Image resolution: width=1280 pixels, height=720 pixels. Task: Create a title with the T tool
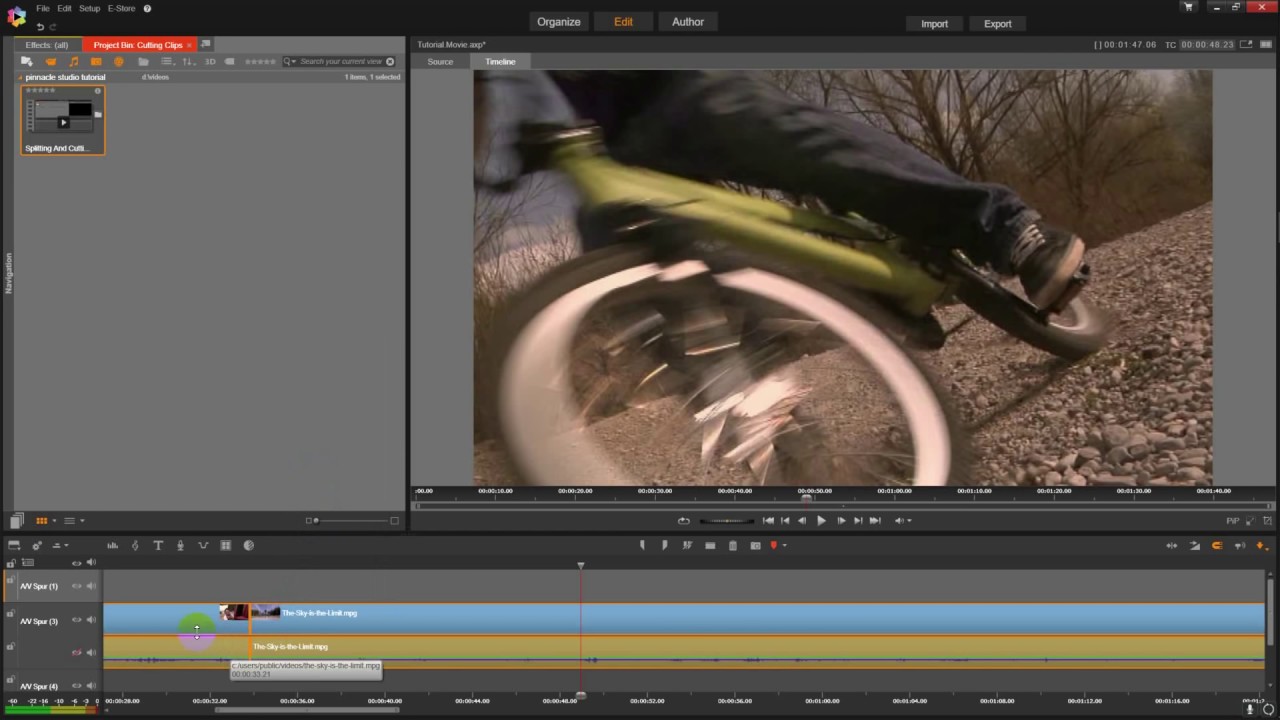coord(158,545)
